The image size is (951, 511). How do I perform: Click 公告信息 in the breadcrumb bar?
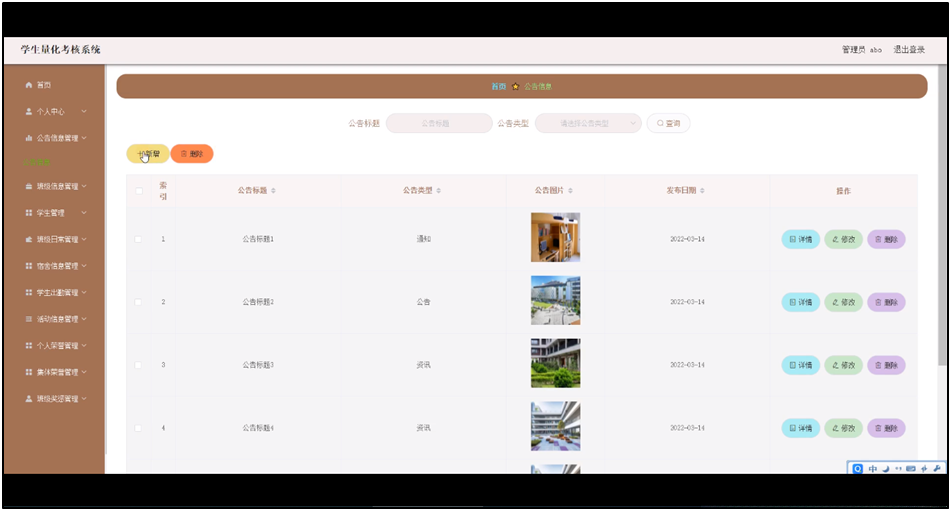click(x=538, y=87)
